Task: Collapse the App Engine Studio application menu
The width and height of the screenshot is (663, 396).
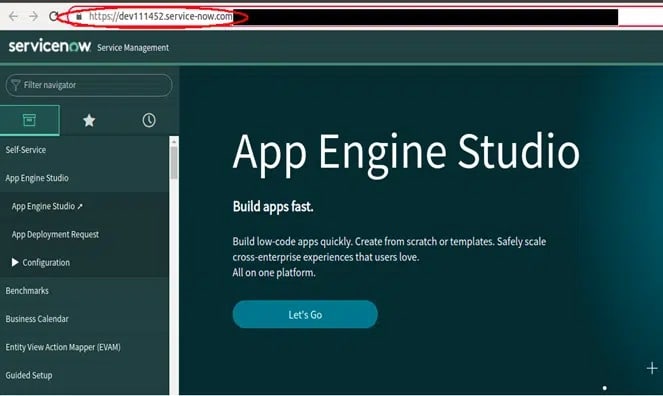Action: coord(37,178)
